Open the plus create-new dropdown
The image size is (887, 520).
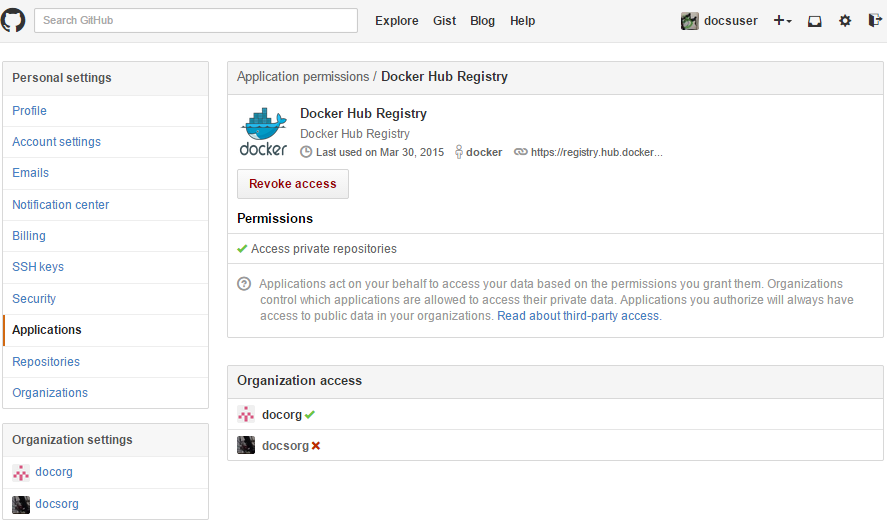(x=782, y=21)
